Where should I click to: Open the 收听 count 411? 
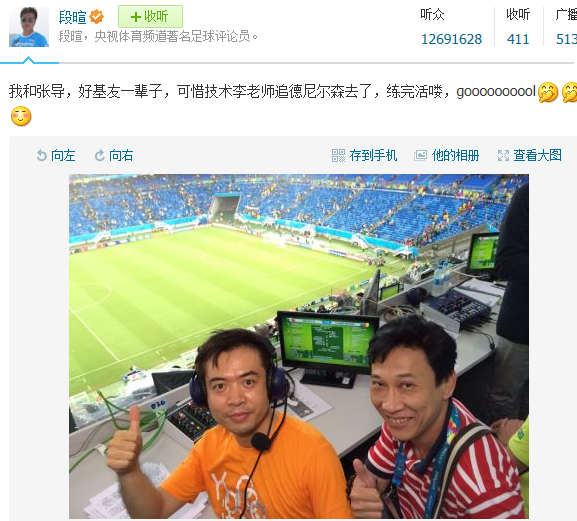[x=518, y=39]
